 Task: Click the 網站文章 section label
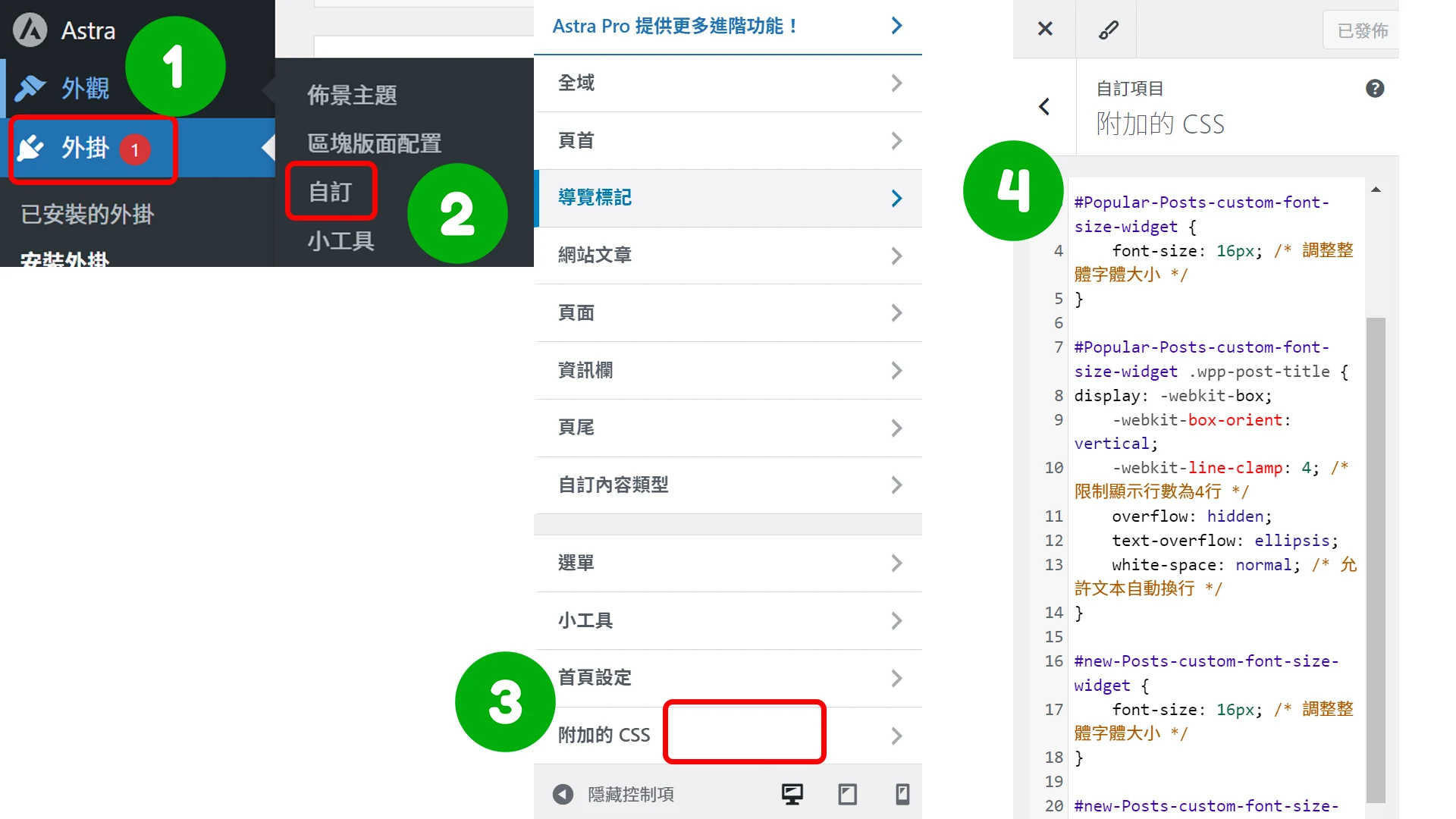point(595,256)
